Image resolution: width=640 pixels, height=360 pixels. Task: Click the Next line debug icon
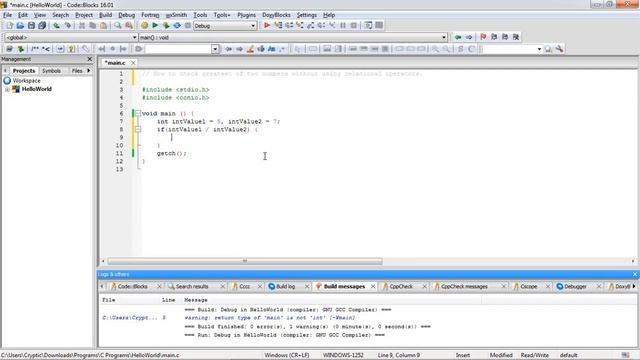point(289,25)
